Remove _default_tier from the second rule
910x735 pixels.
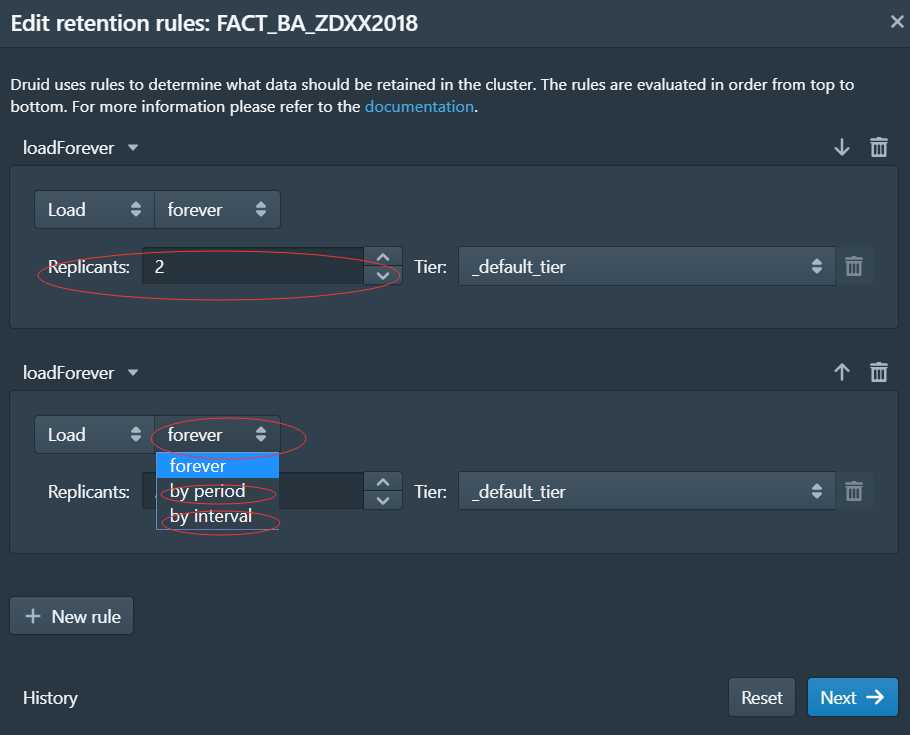[854, 491]
